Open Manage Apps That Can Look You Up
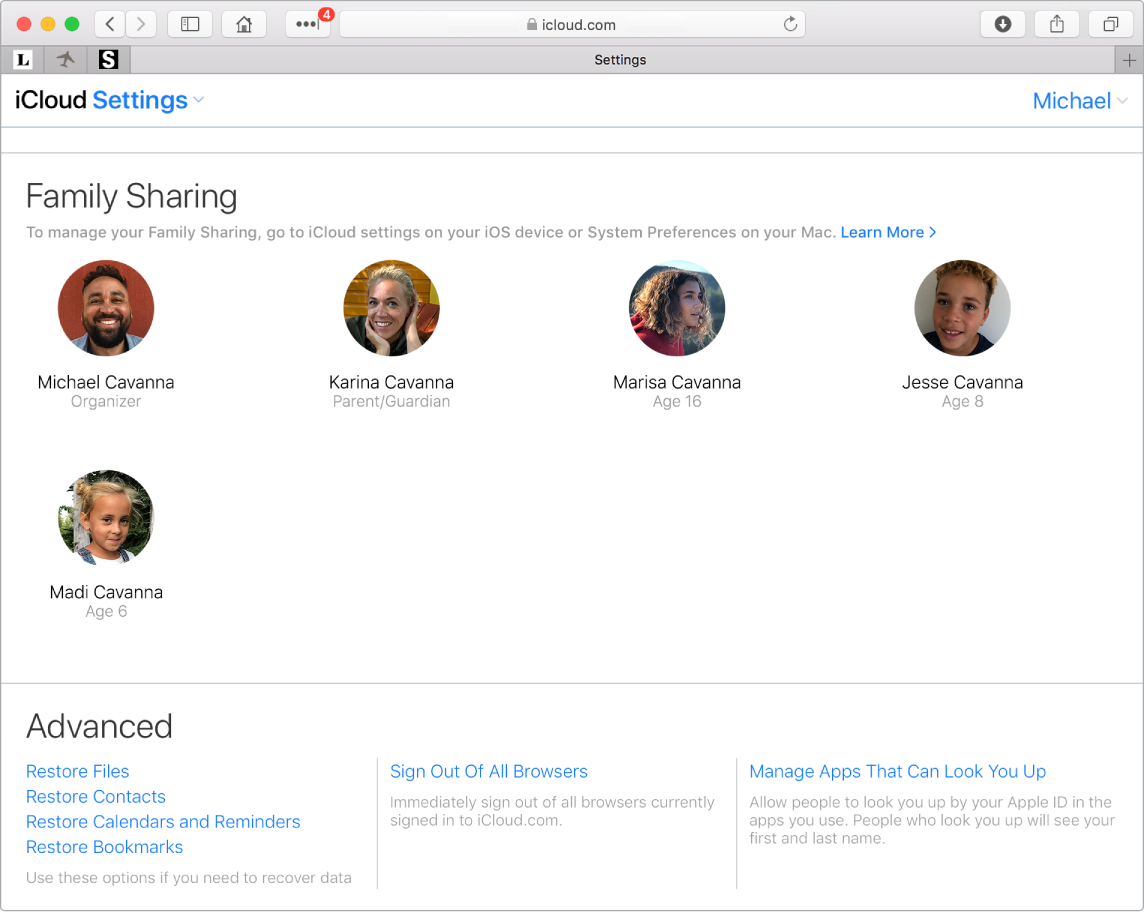The height and width of the screenshot is (912, 1144). [x=897, y=771]
